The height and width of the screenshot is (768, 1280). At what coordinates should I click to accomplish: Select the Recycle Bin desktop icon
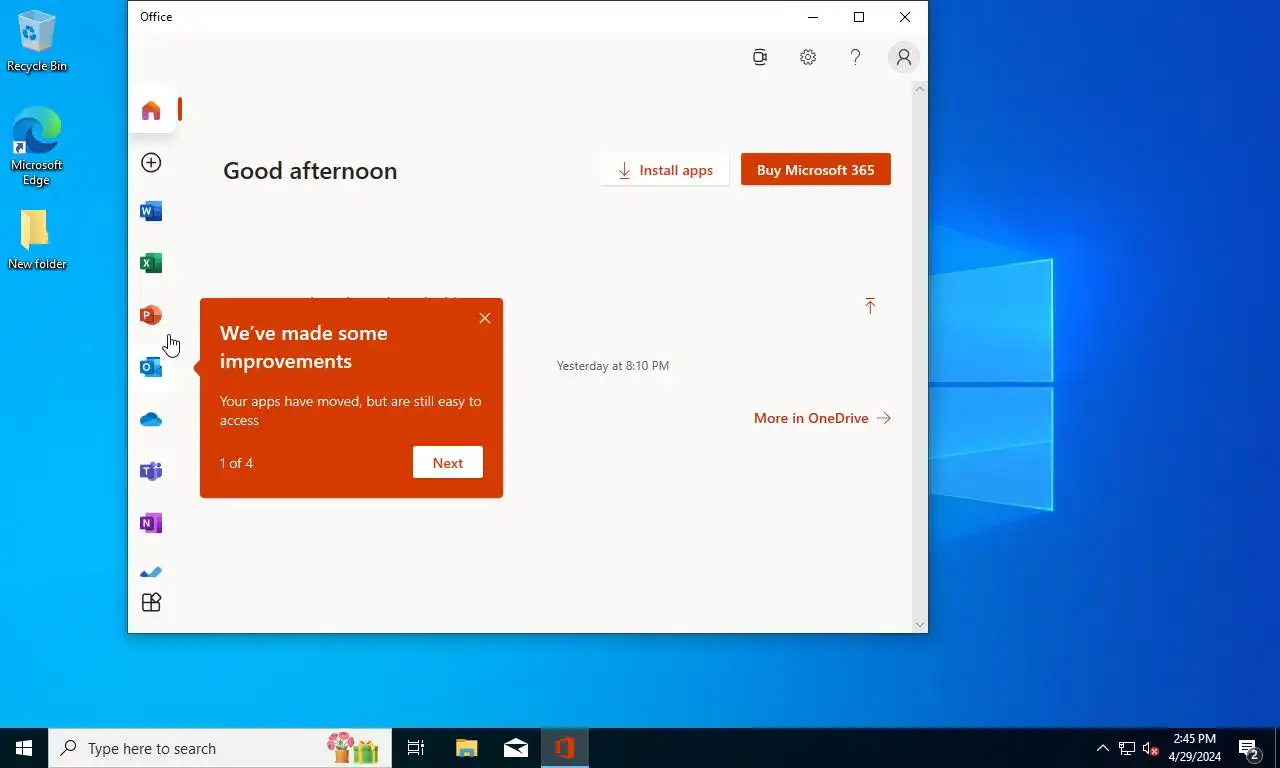coord(37,42)
